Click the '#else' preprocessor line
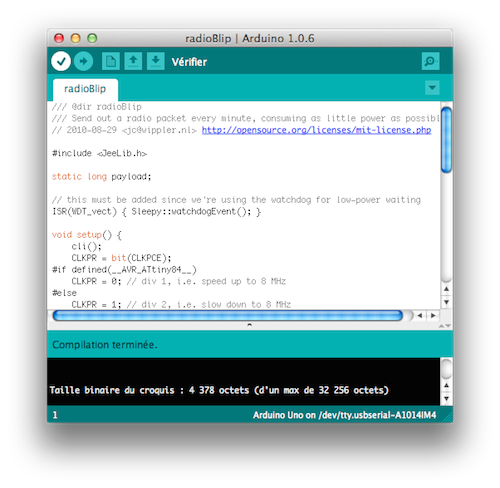Image resolution: width=500 pixels, height=488 pixels. pos(64,293)
